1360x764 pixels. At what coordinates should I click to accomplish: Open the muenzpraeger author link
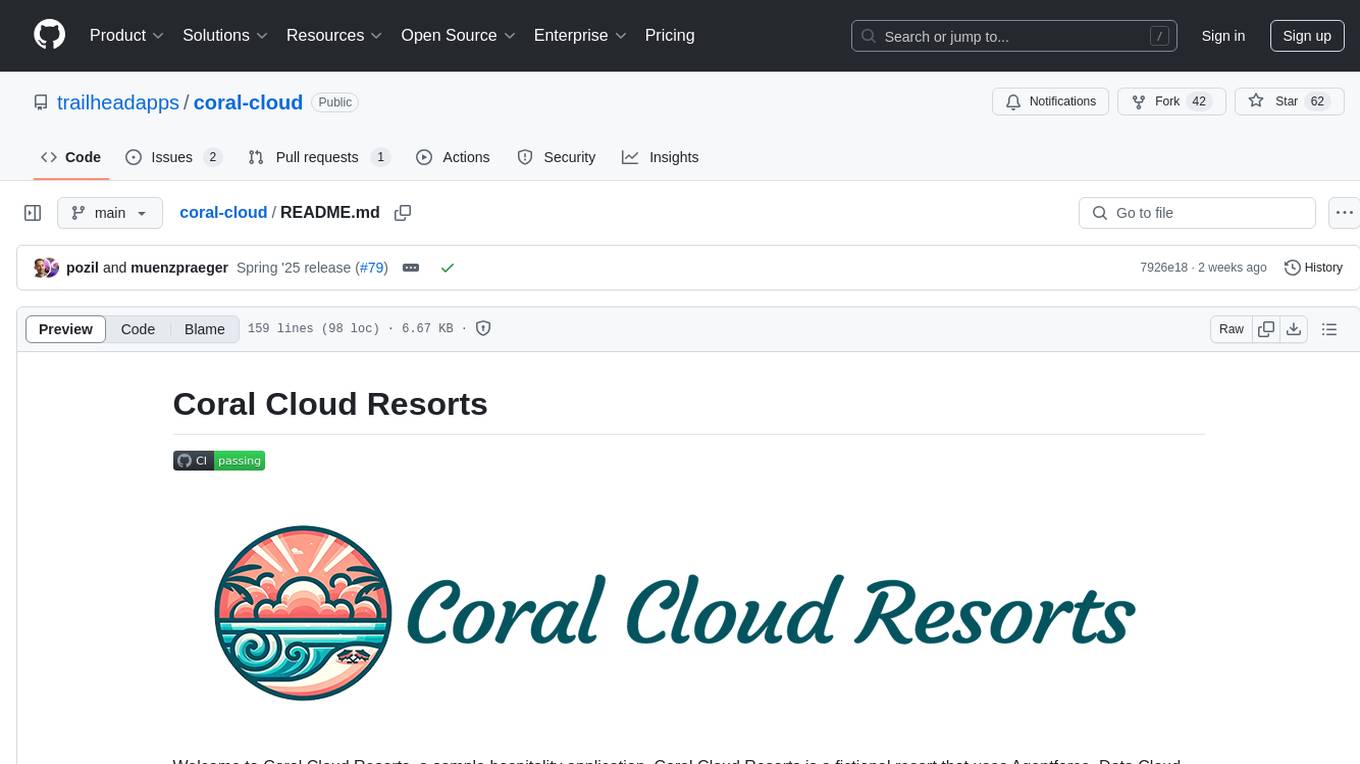tap(179, 267)
